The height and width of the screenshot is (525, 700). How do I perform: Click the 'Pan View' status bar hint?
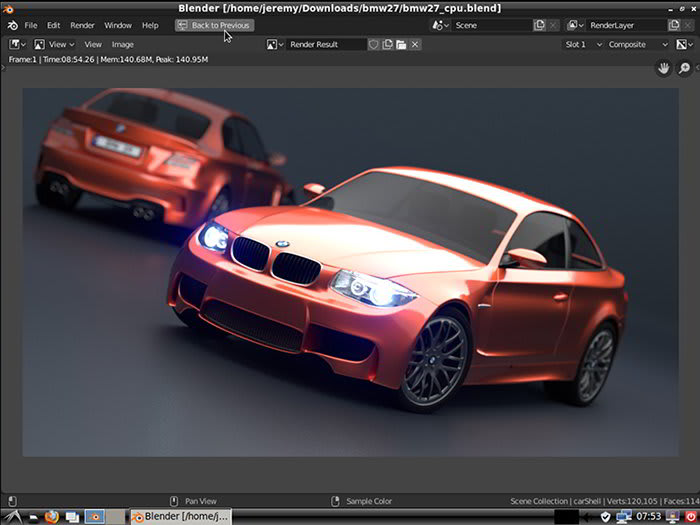pos(201,501)
